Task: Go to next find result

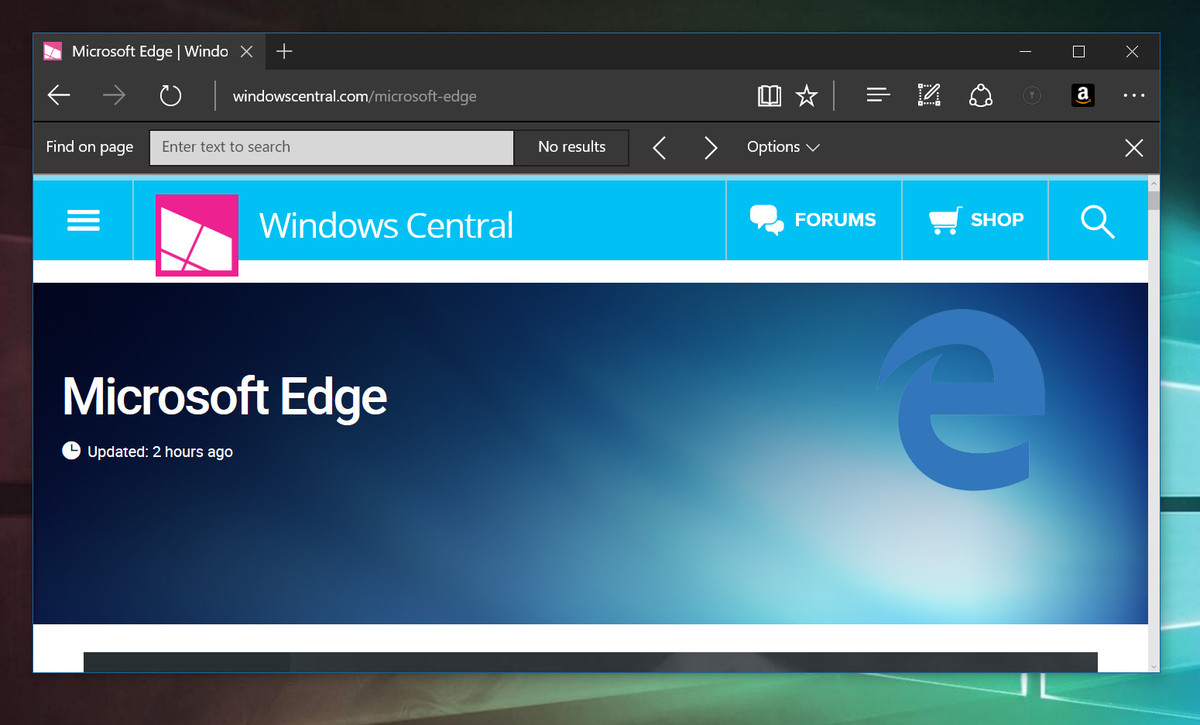Action: pos(710,148)
